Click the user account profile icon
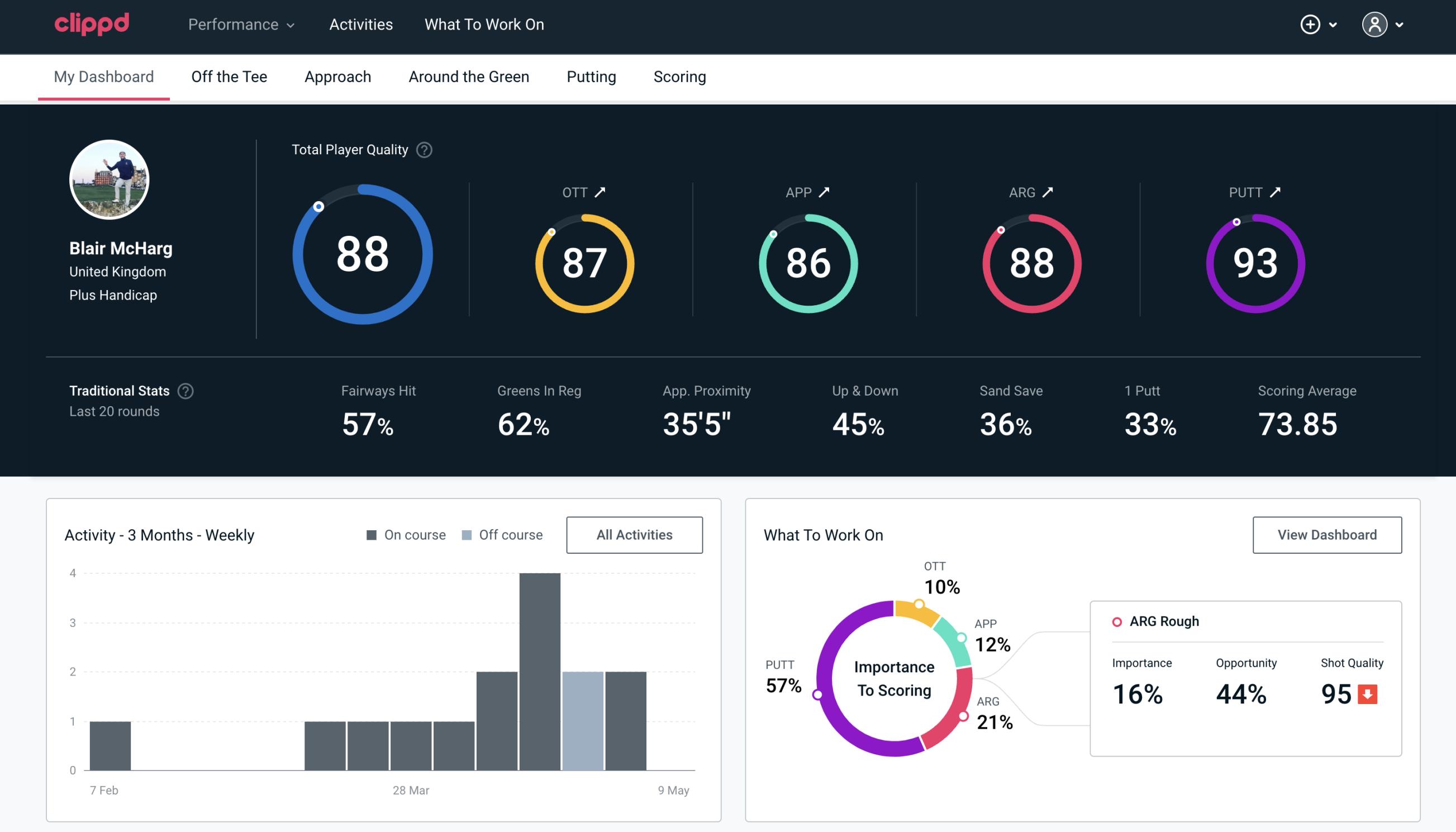The image size is (1456, 832). (x=1375, y=25)
